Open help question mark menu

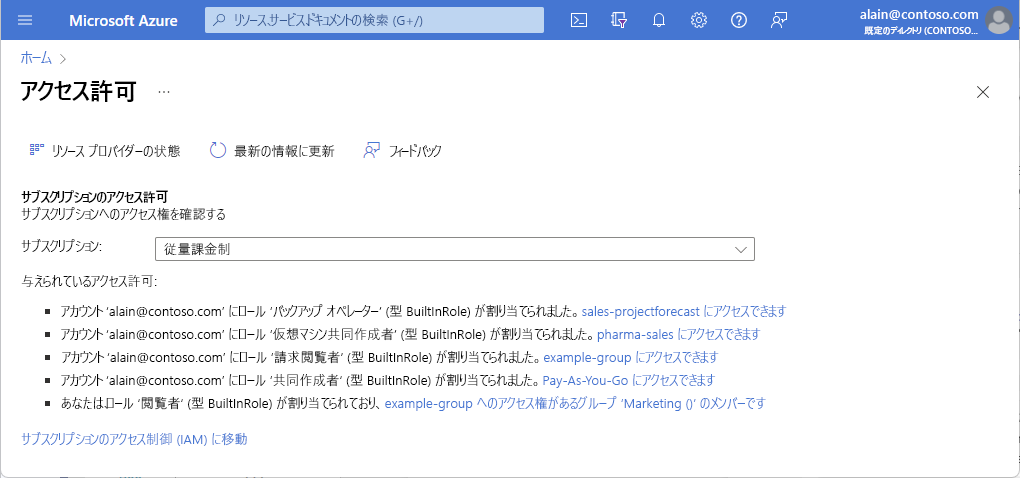coord(738,20)
